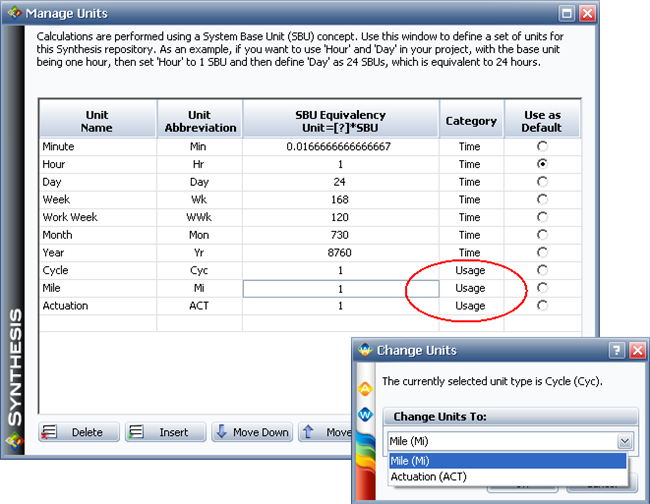
Task: Choose Year as the default unit
Action: click(x=542, y=253)
